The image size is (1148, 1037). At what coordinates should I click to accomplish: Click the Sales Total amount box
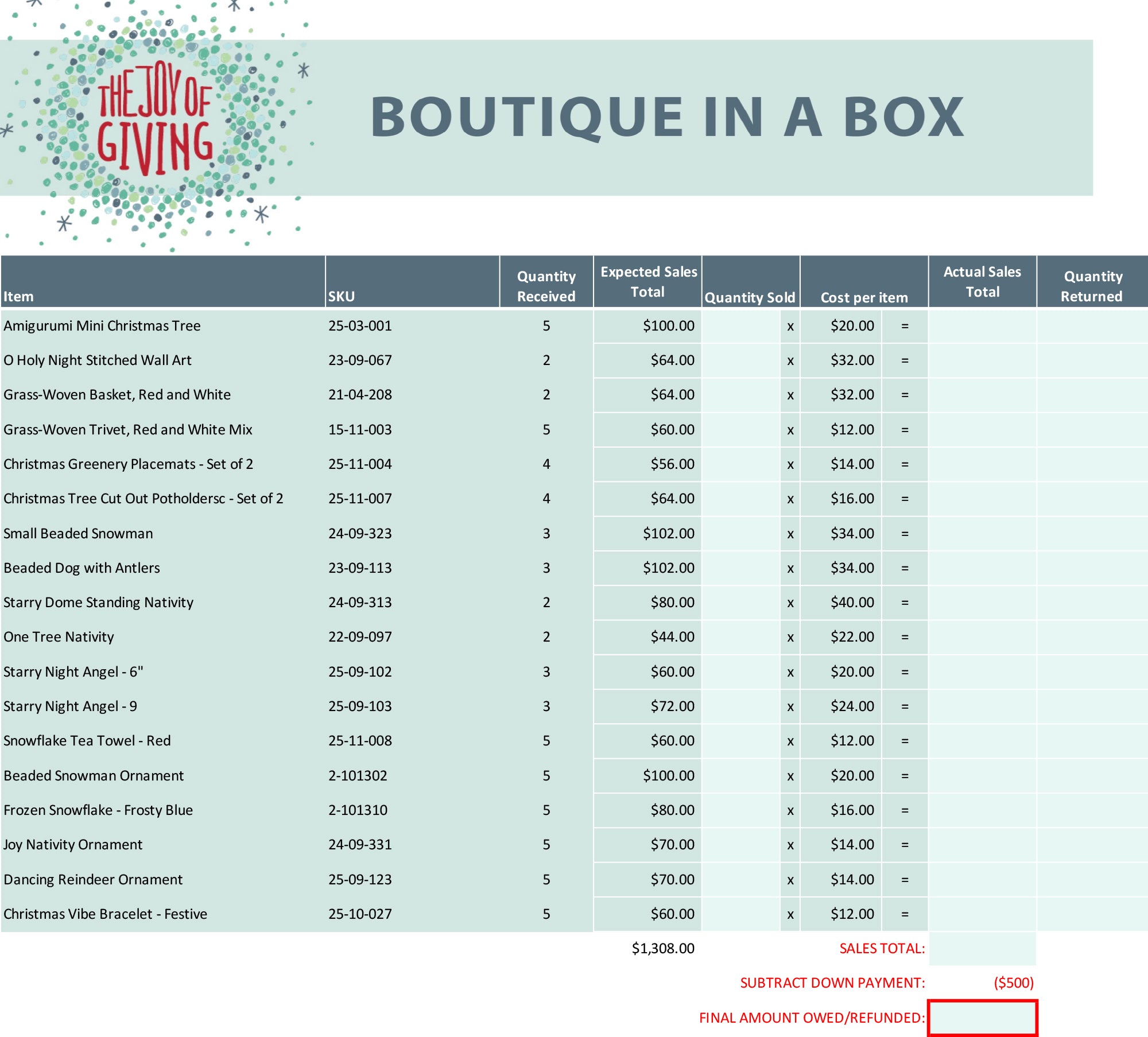(982, 949)
